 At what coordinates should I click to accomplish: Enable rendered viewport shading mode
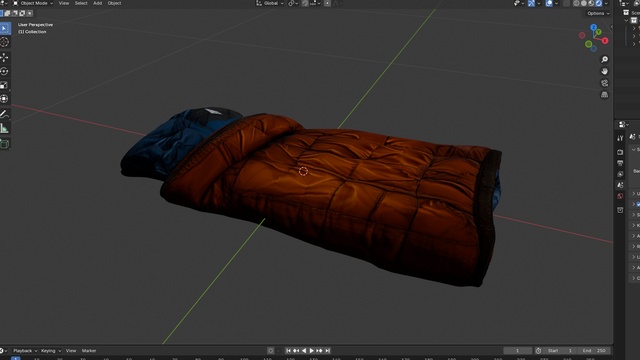(x=598, y=3)
